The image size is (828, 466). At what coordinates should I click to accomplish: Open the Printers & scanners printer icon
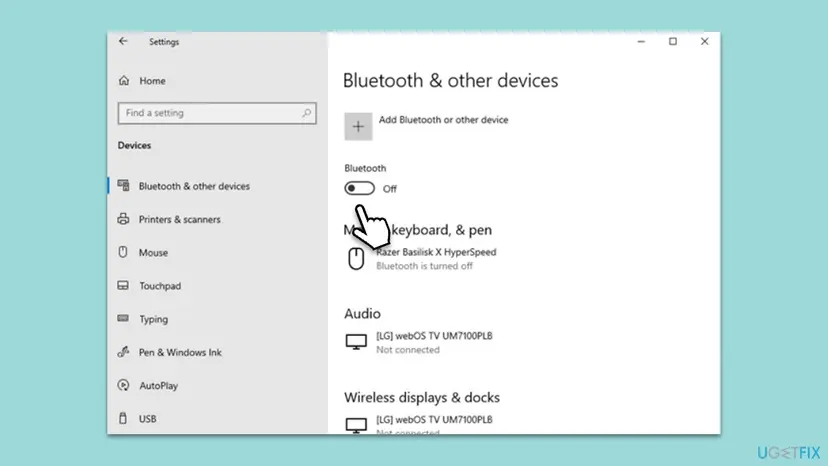pos(124,219)
